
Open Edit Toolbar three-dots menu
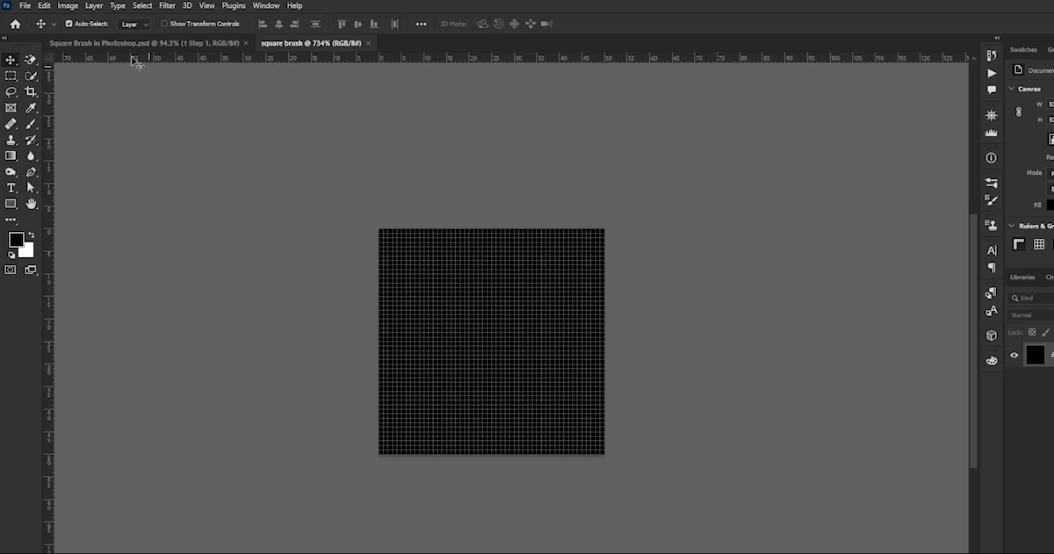pos(11,220)
